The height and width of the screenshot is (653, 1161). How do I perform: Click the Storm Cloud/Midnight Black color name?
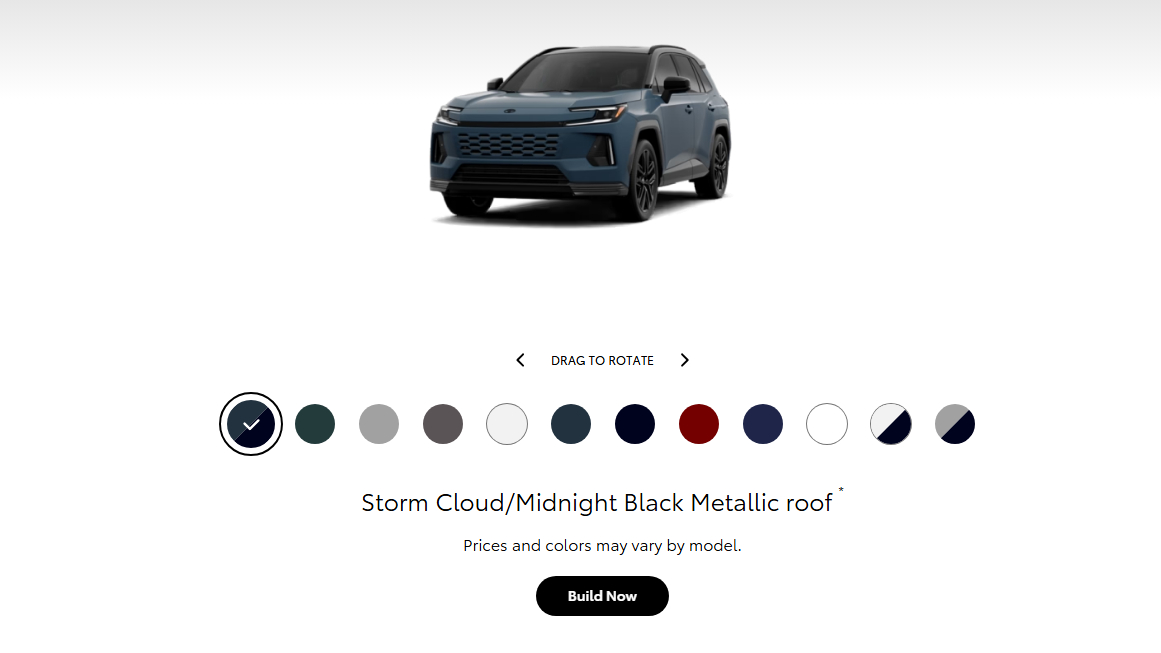tap(597, 503)
